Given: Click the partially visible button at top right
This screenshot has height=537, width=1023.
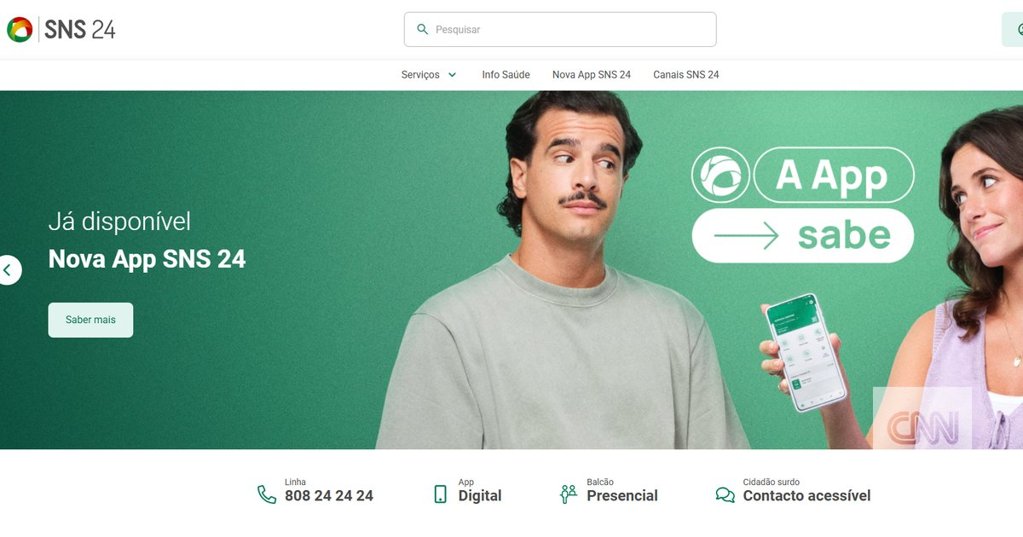Looking at the screenshot, I should coord(1013,29).
